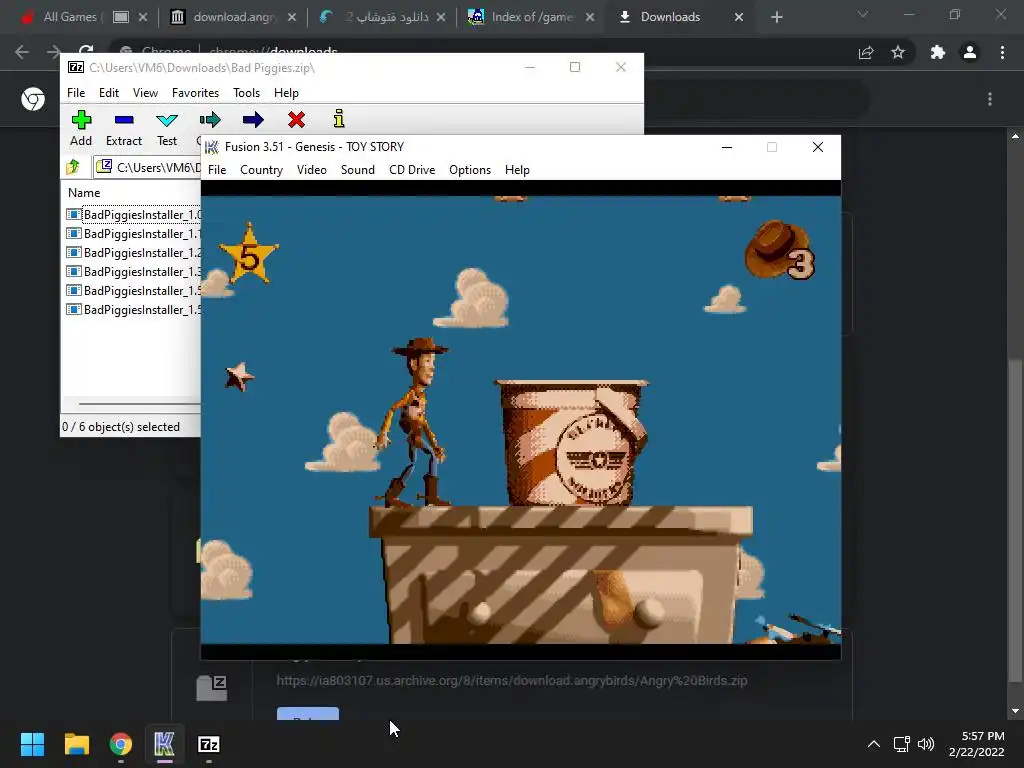The image size is (1024, 768).
Task: Switch to the Downloads browser tab
Action: pos(670,17)
